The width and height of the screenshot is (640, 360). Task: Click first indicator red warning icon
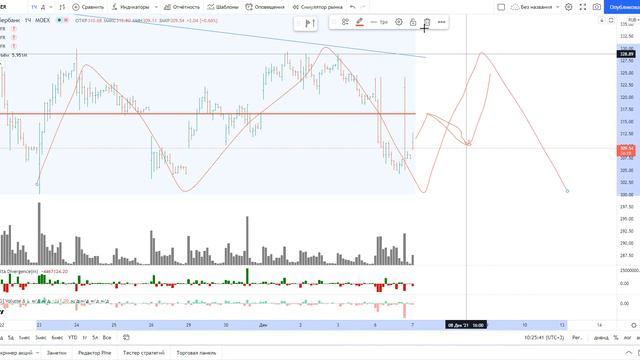[14, 29]
